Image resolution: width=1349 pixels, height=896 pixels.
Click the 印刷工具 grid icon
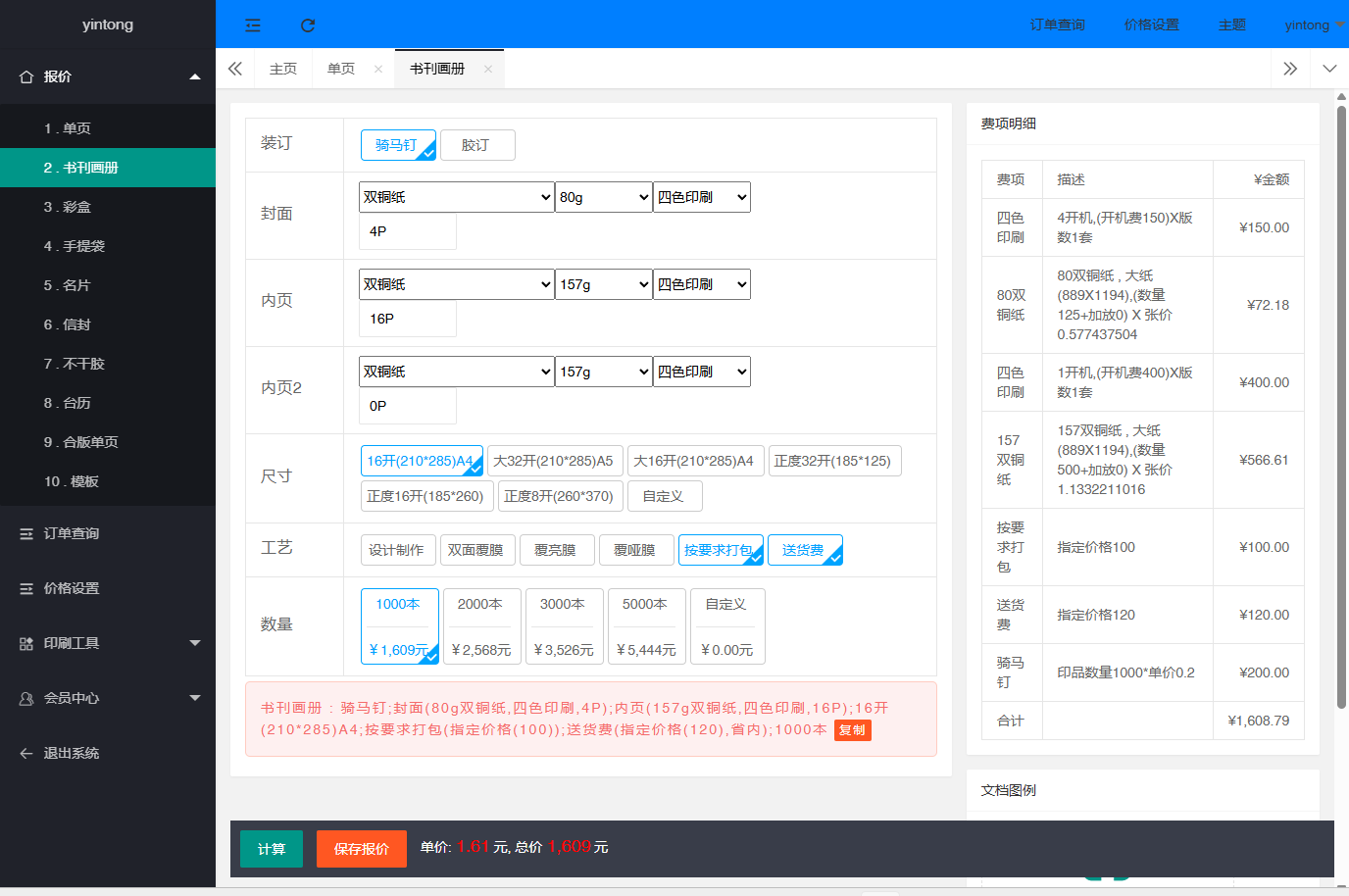pos(26,643)
